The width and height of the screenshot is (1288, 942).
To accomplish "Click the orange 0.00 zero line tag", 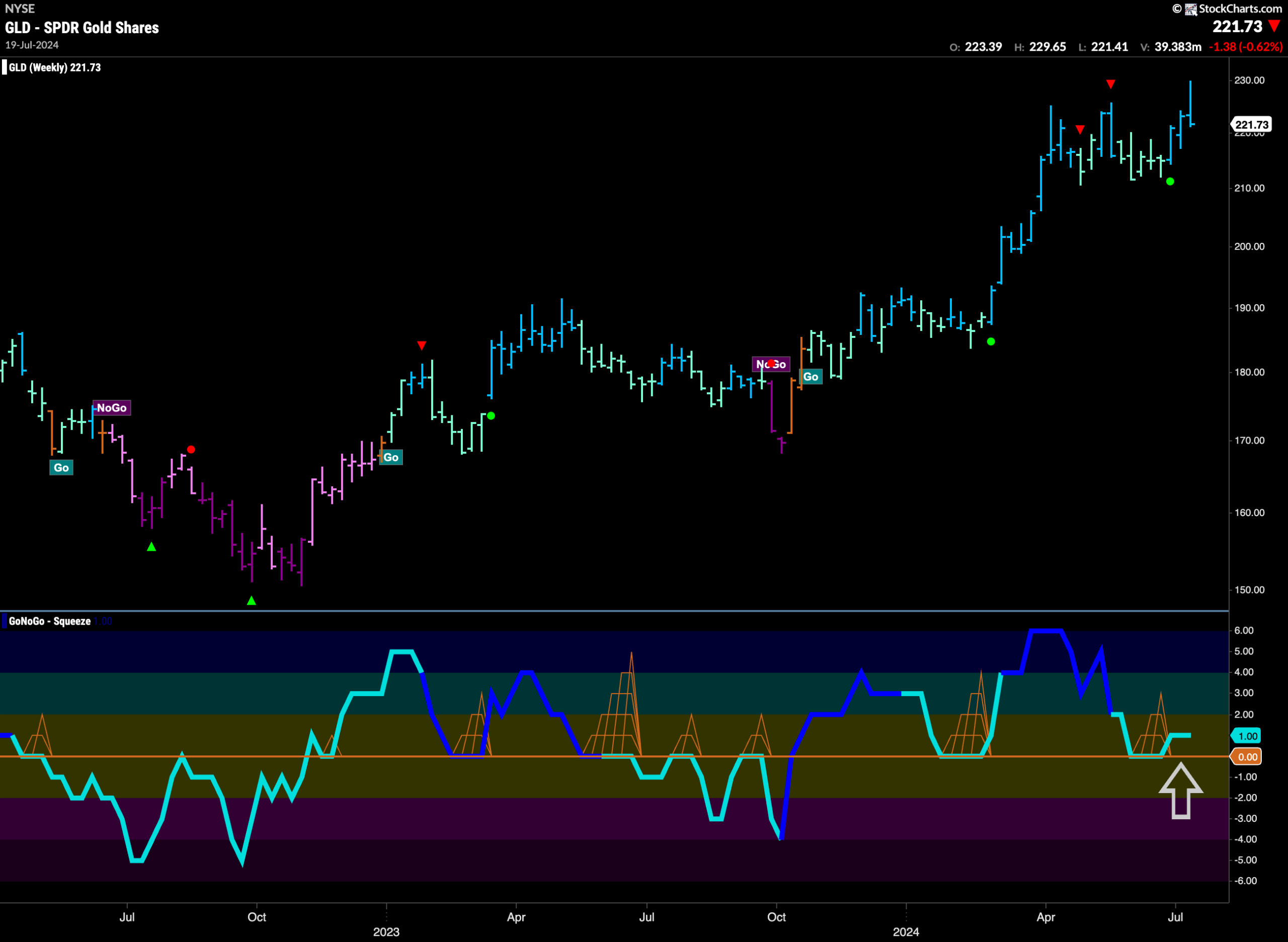I will 1246,757.
